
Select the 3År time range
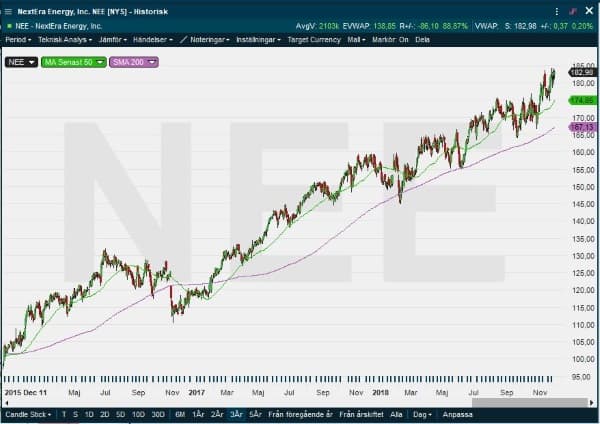(236, 414)
